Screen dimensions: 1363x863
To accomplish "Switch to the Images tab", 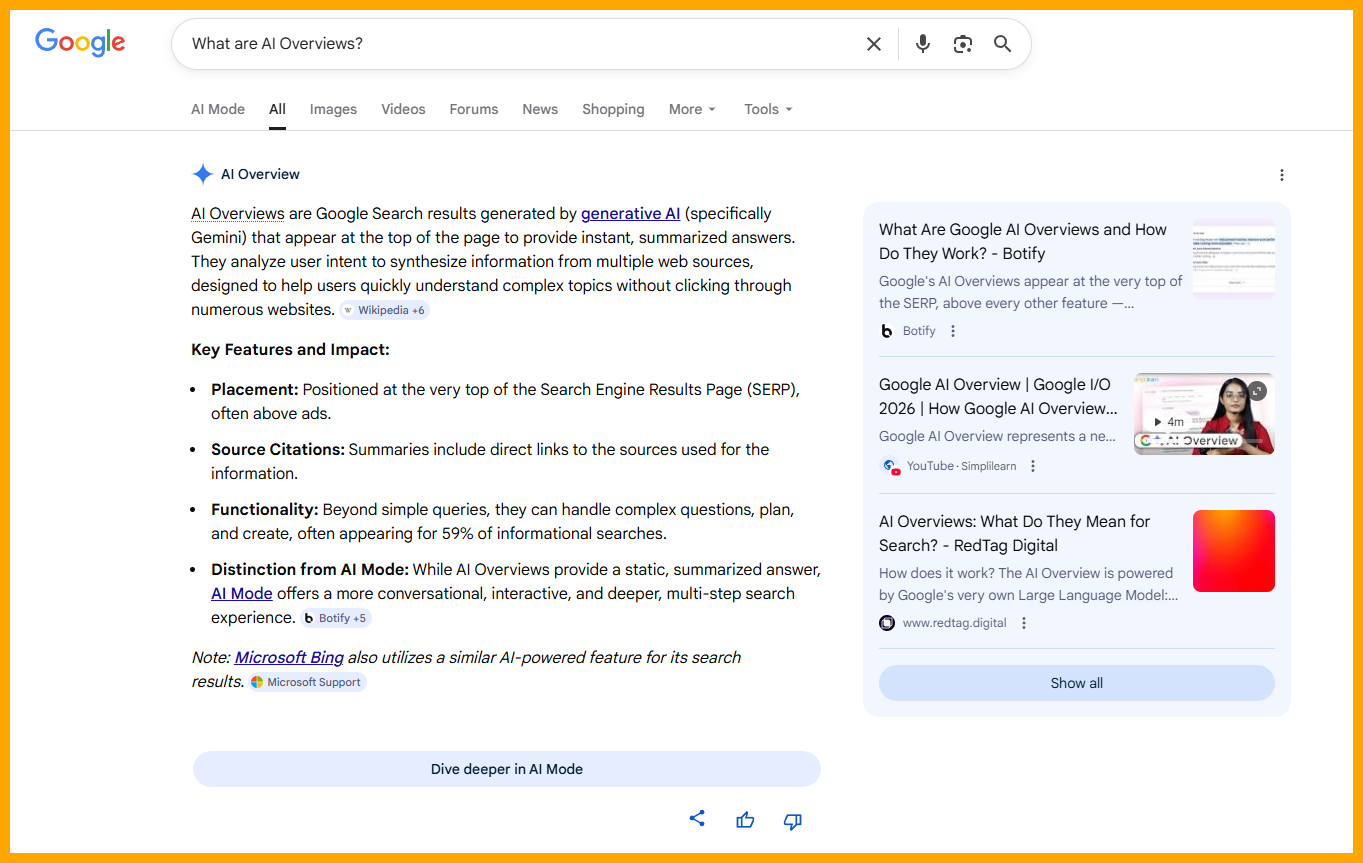I will pos(333,109).
